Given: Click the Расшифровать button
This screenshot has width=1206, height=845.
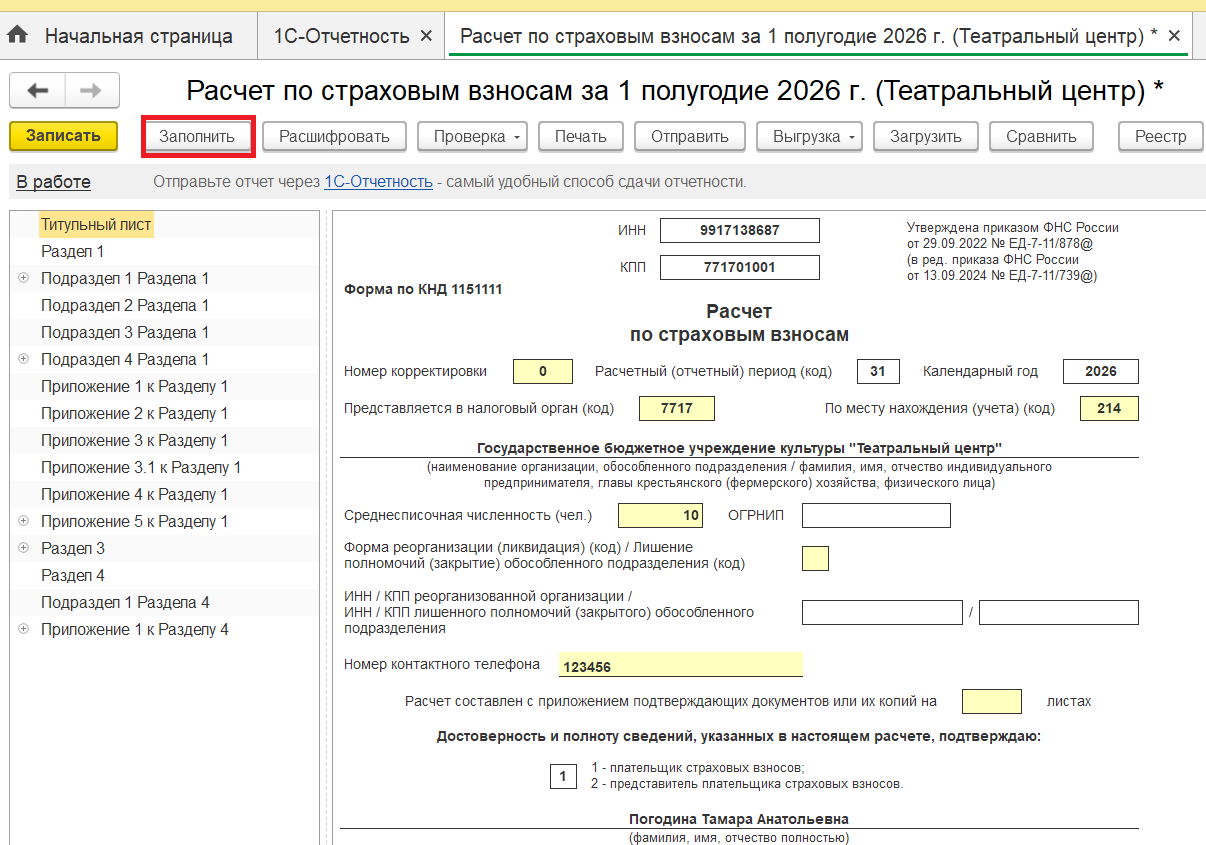Looking at the screenshot, I should point(334,136).
